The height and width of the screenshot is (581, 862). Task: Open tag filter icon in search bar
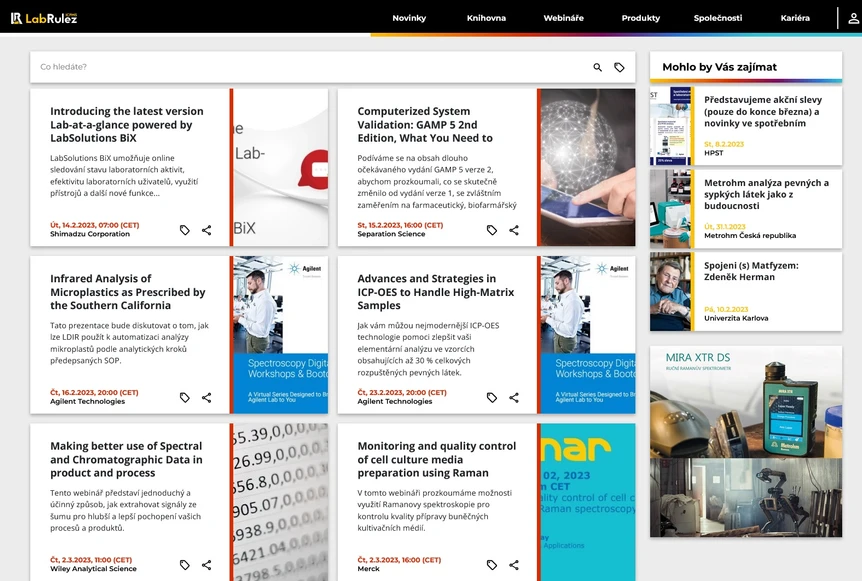coord(619,67)
